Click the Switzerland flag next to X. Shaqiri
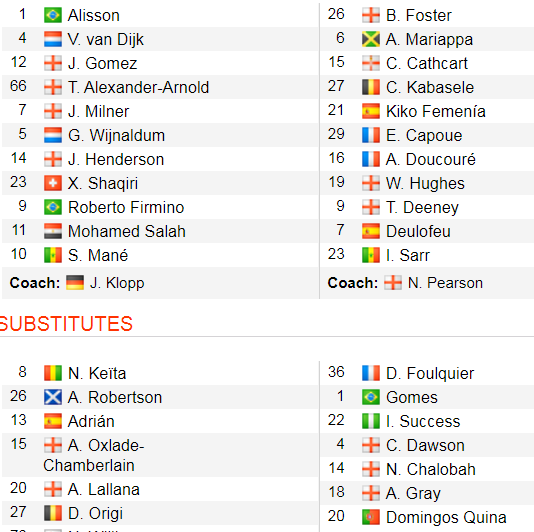This screenshot has height=532, width=534. tap(53, 183)
